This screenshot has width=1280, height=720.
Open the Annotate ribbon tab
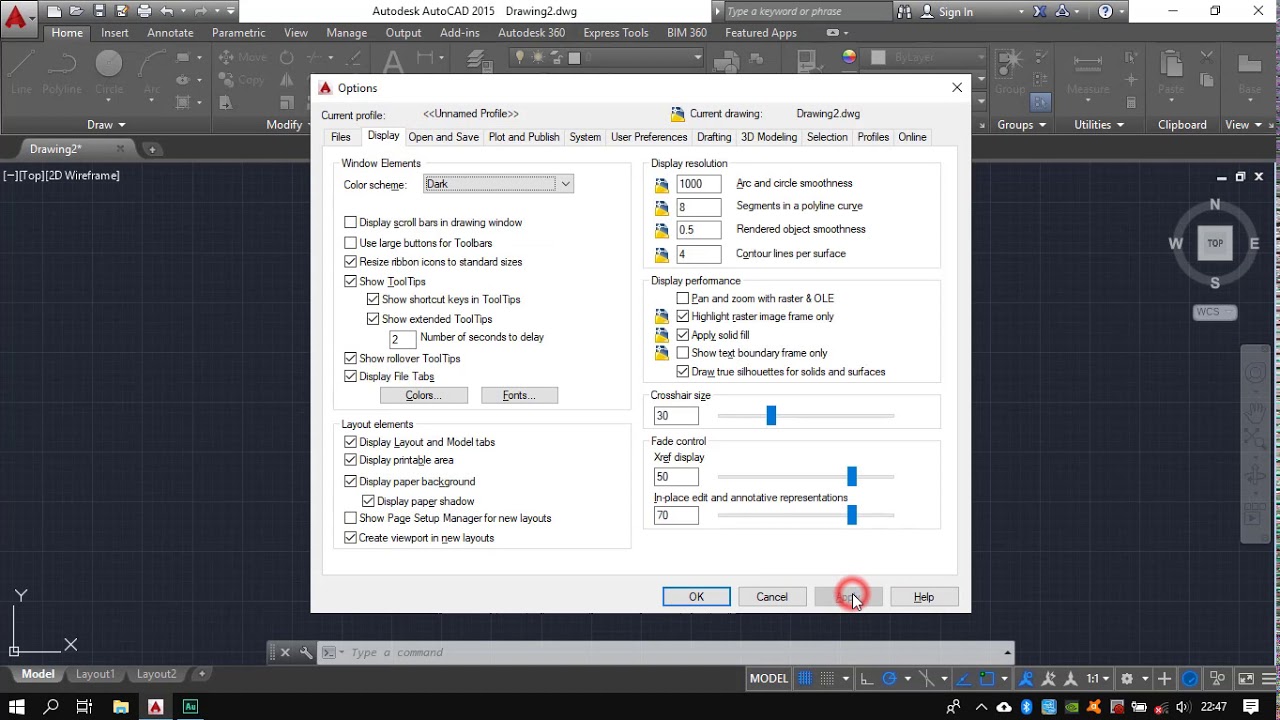pos(170,33)
